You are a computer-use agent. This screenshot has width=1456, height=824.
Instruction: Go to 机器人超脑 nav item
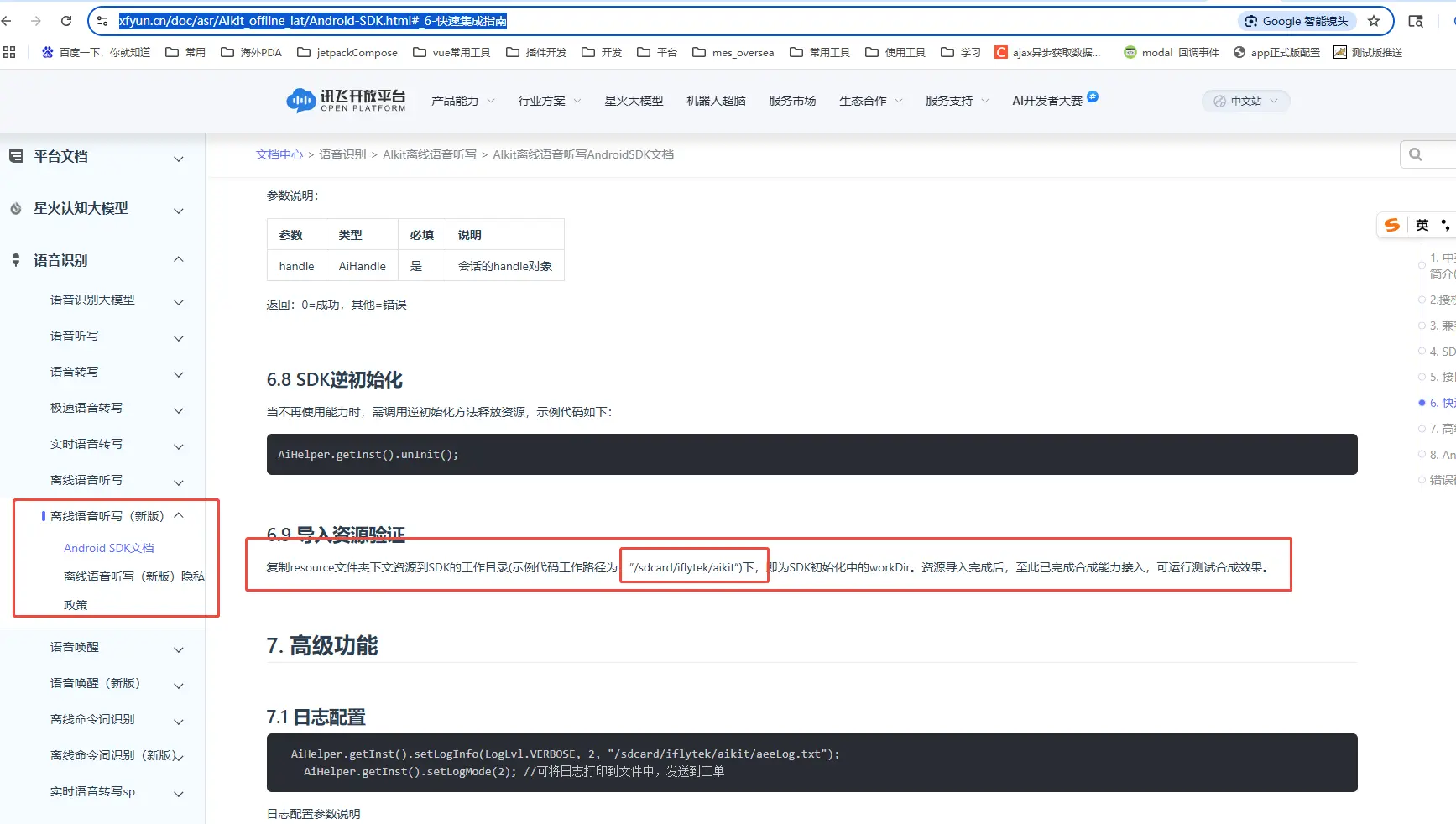(716, 101)
